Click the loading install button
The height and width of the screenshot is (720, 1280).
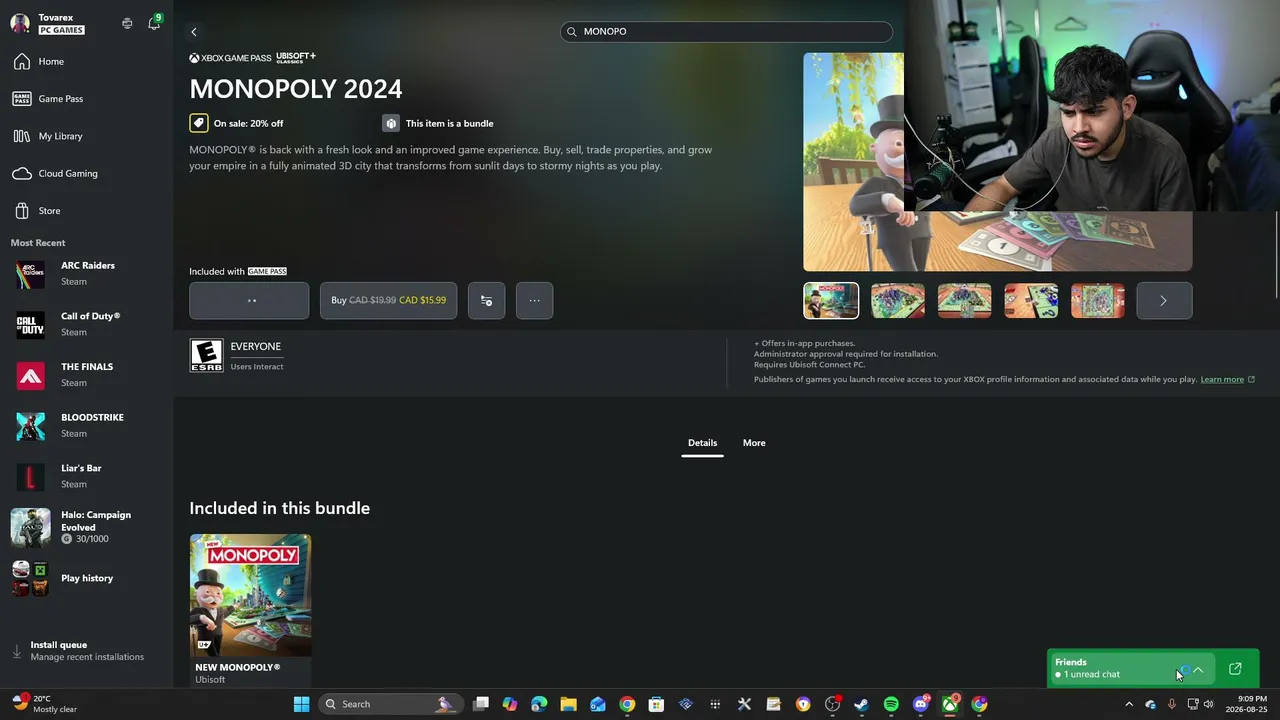249,300
